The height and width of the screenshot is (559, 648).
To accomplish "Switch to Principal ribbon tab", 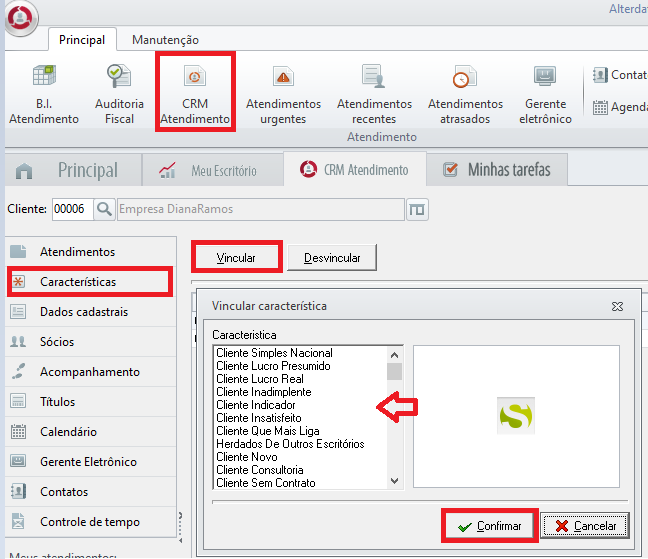I will (x=82, y=40).
